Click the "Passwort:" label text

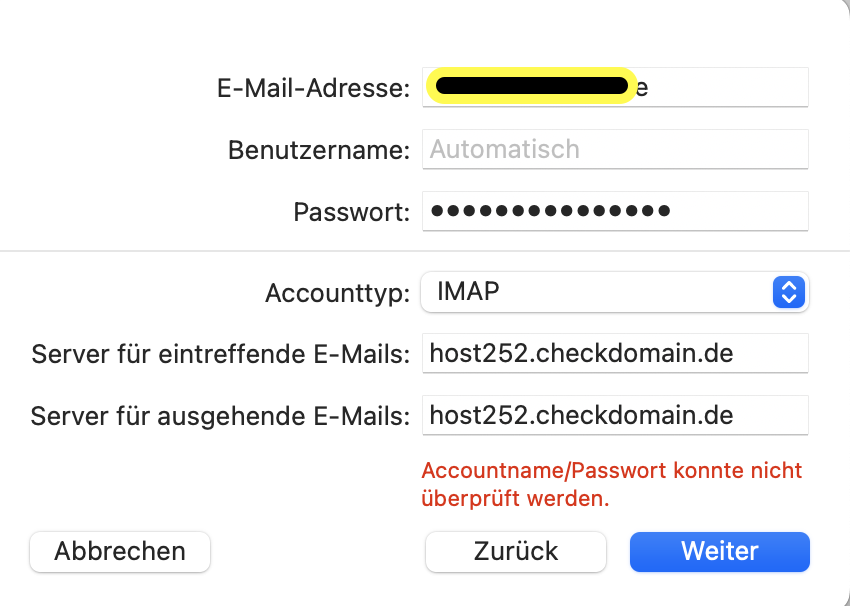pos(351,212)
